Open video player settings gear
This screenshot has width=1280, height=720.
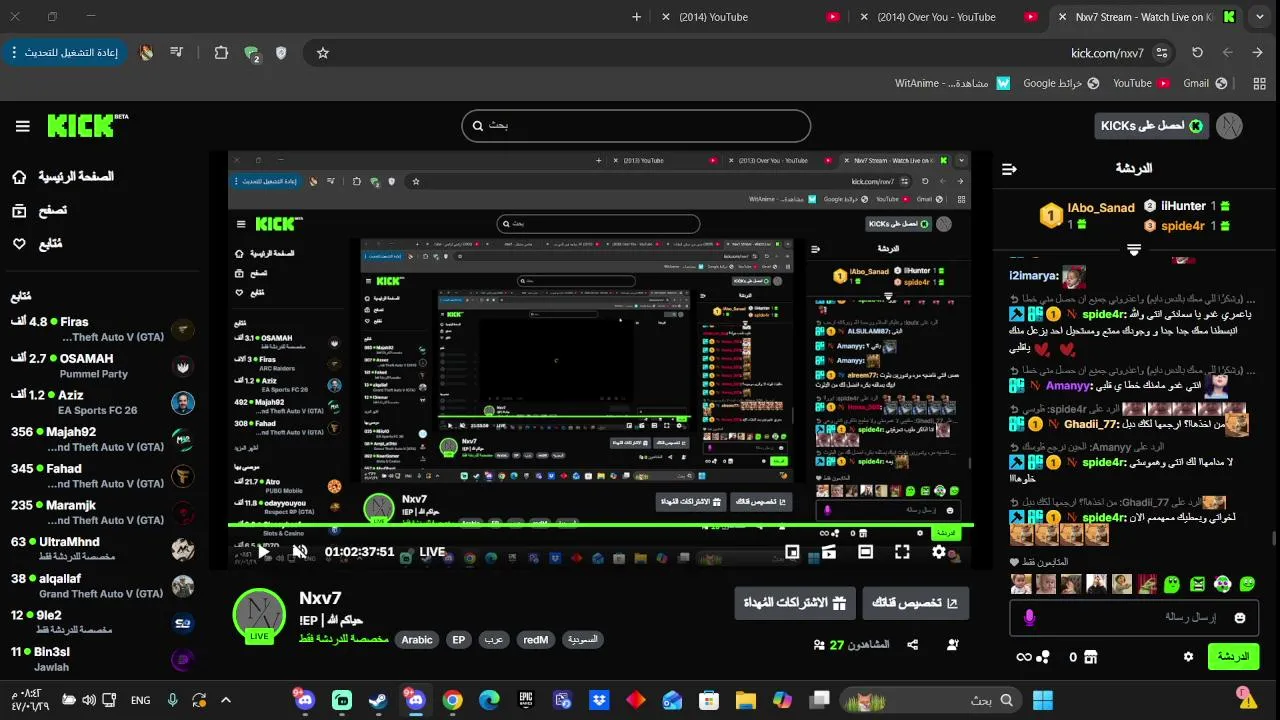pyautogui.click(x=939, y=552)
